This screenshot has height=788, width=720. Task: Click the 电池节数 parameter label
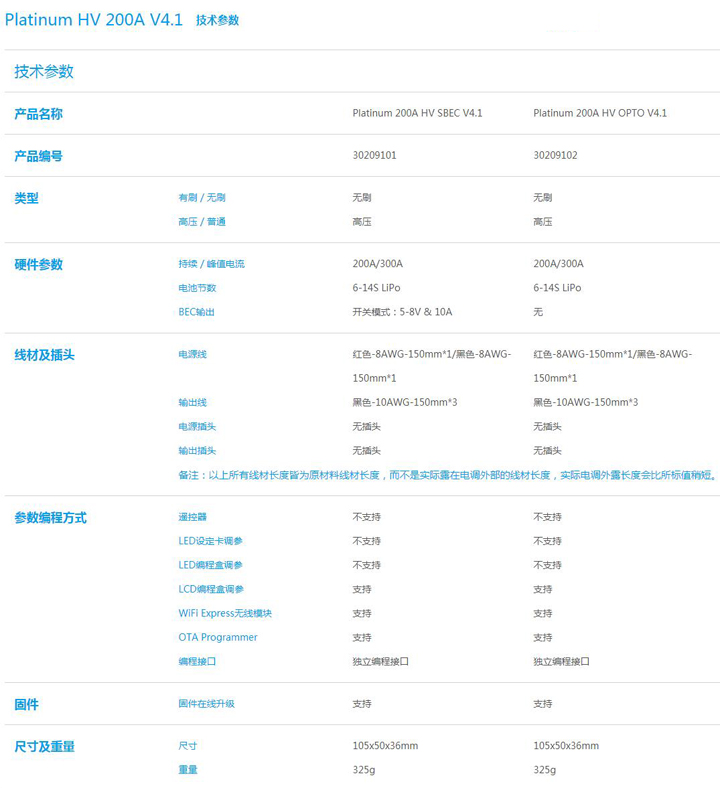(196, 288)
